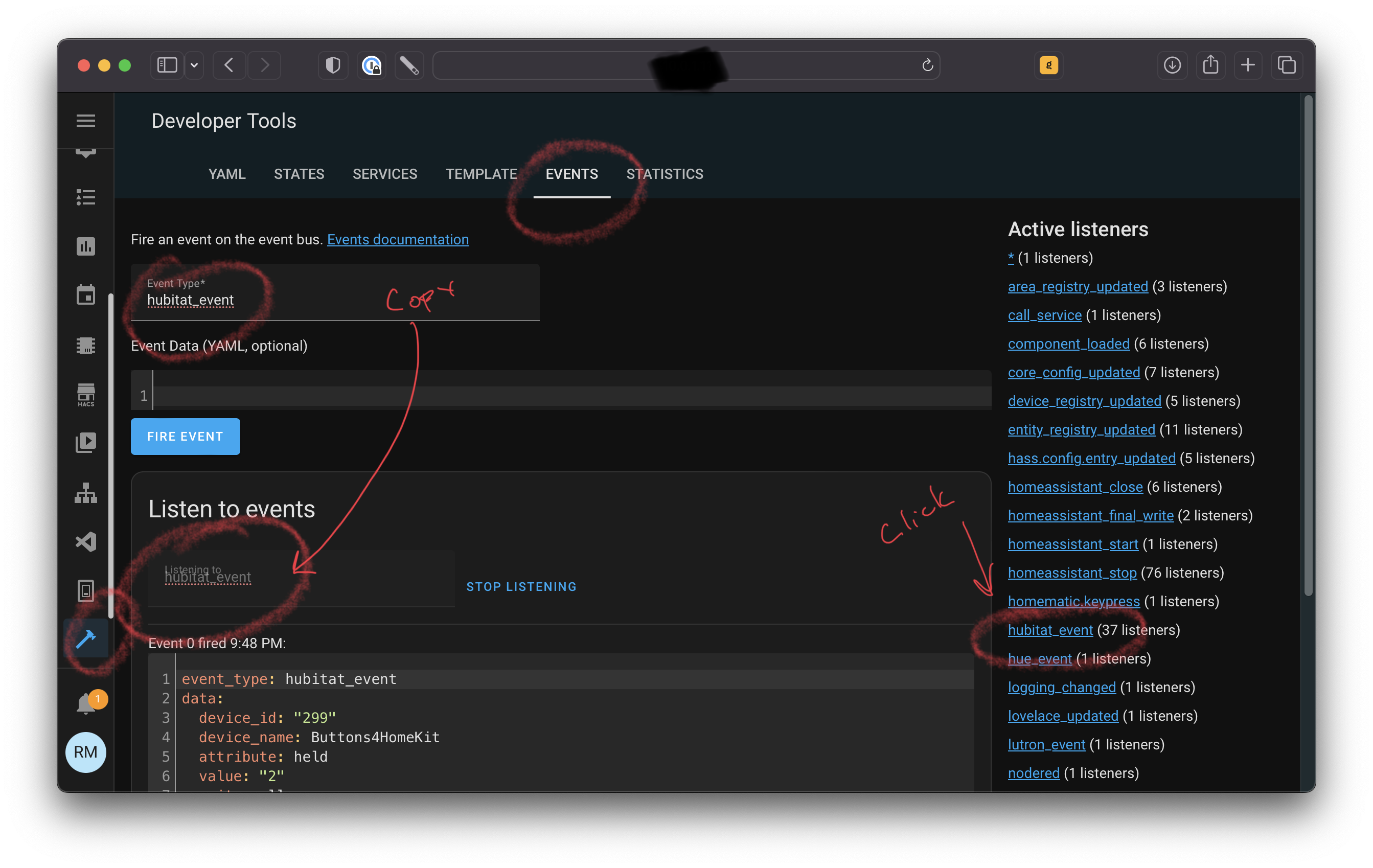Go back in Safari
This screenshot has width=1373, height=868.
pos(229,65)
